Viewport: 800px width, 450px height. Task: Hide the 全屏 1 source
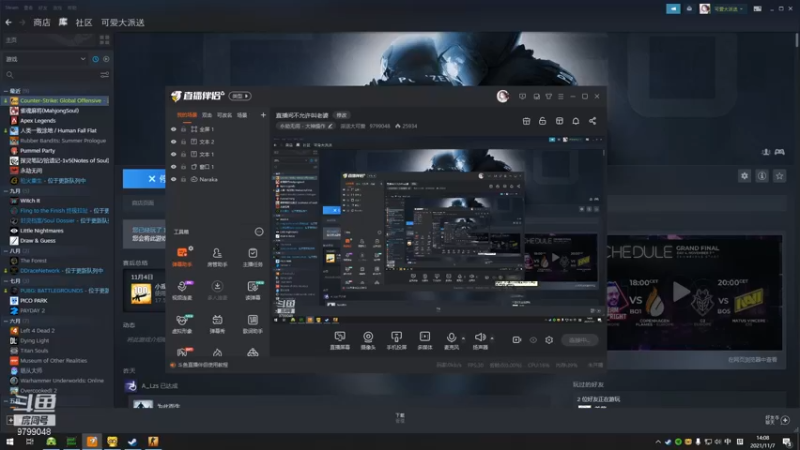click(173, 130)
